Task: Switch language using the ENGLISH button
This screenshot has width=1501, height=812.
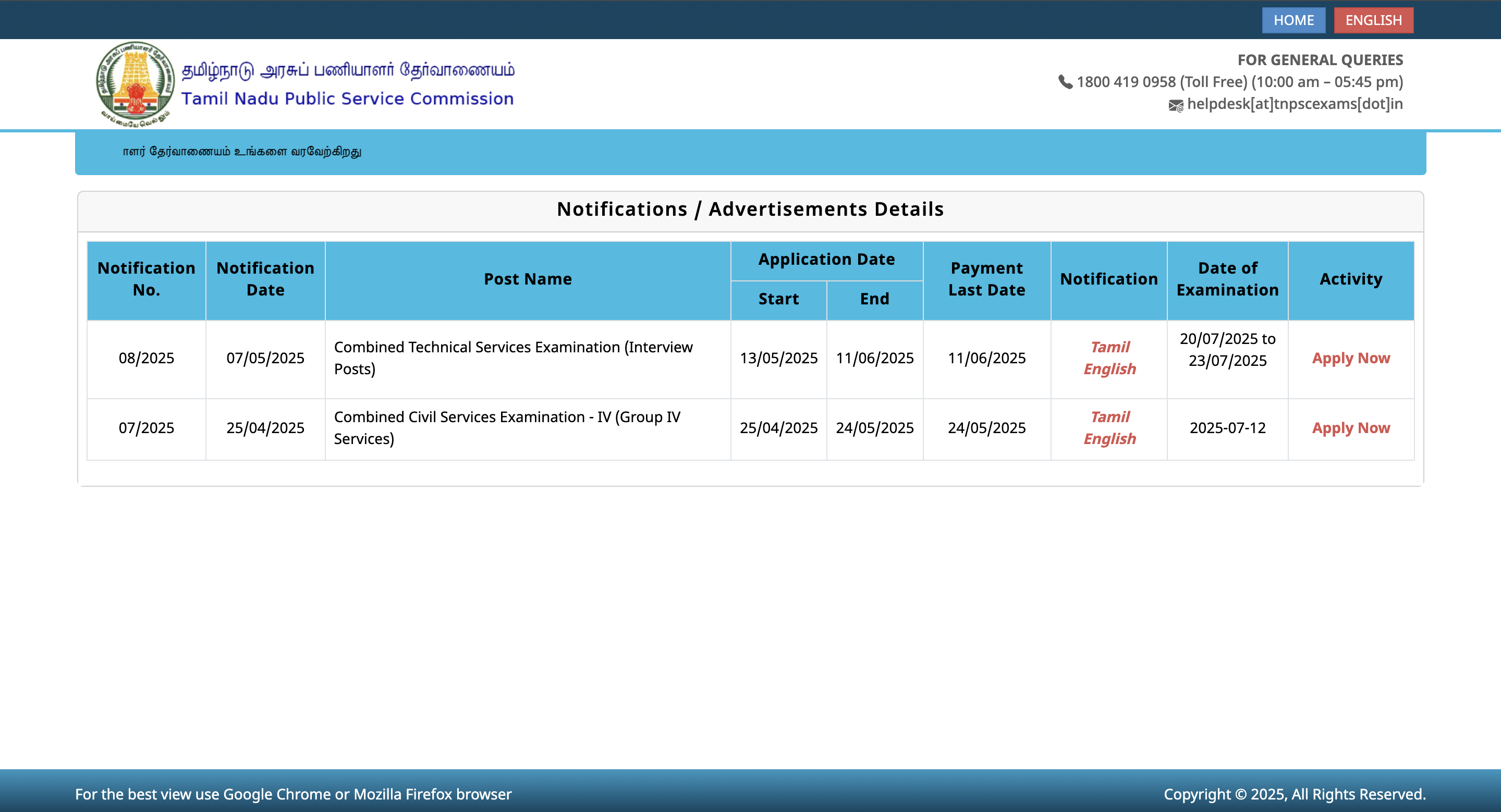Action: pyautogui.click(x=1373, y=20)
